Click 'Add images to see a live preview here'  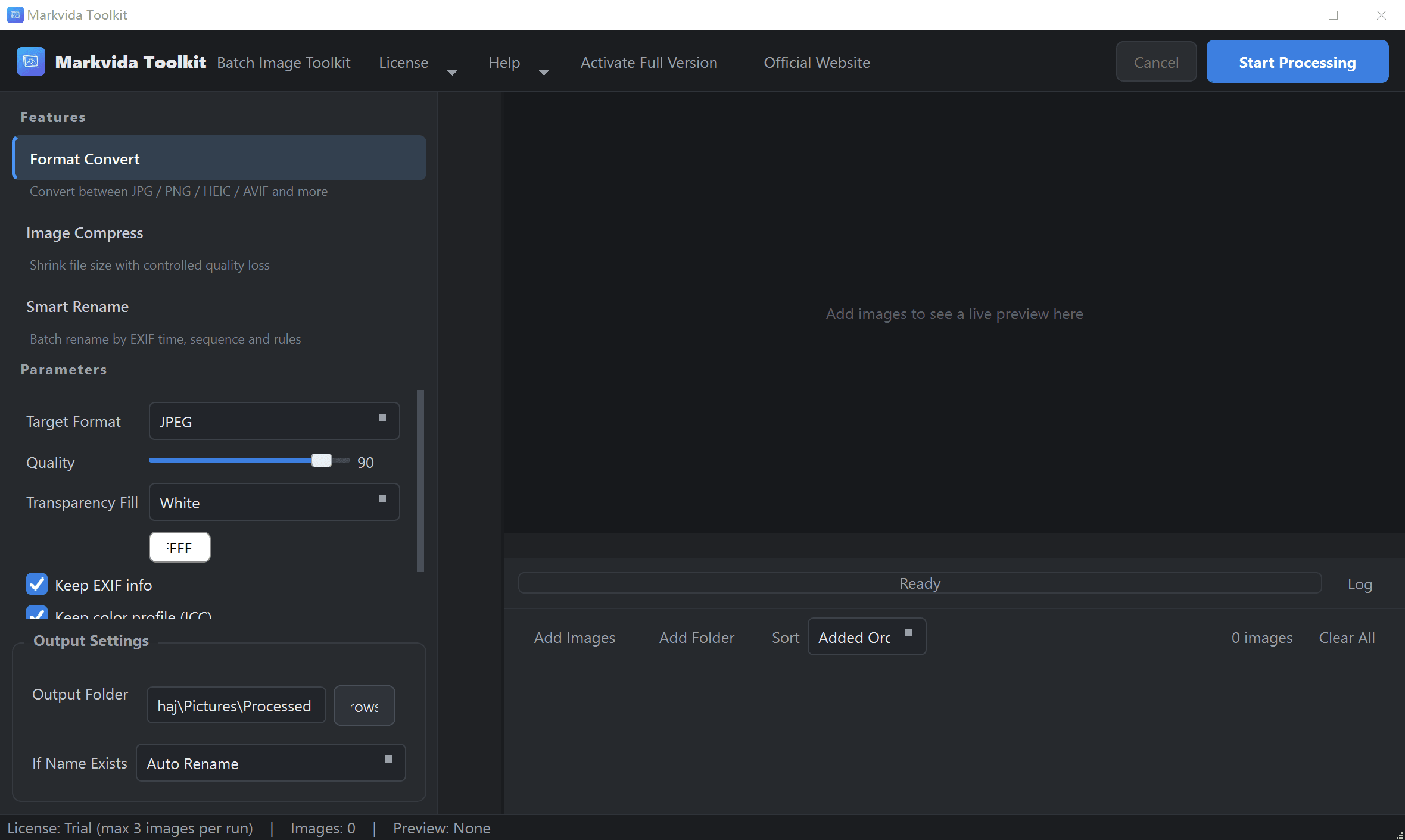[954, 314]
